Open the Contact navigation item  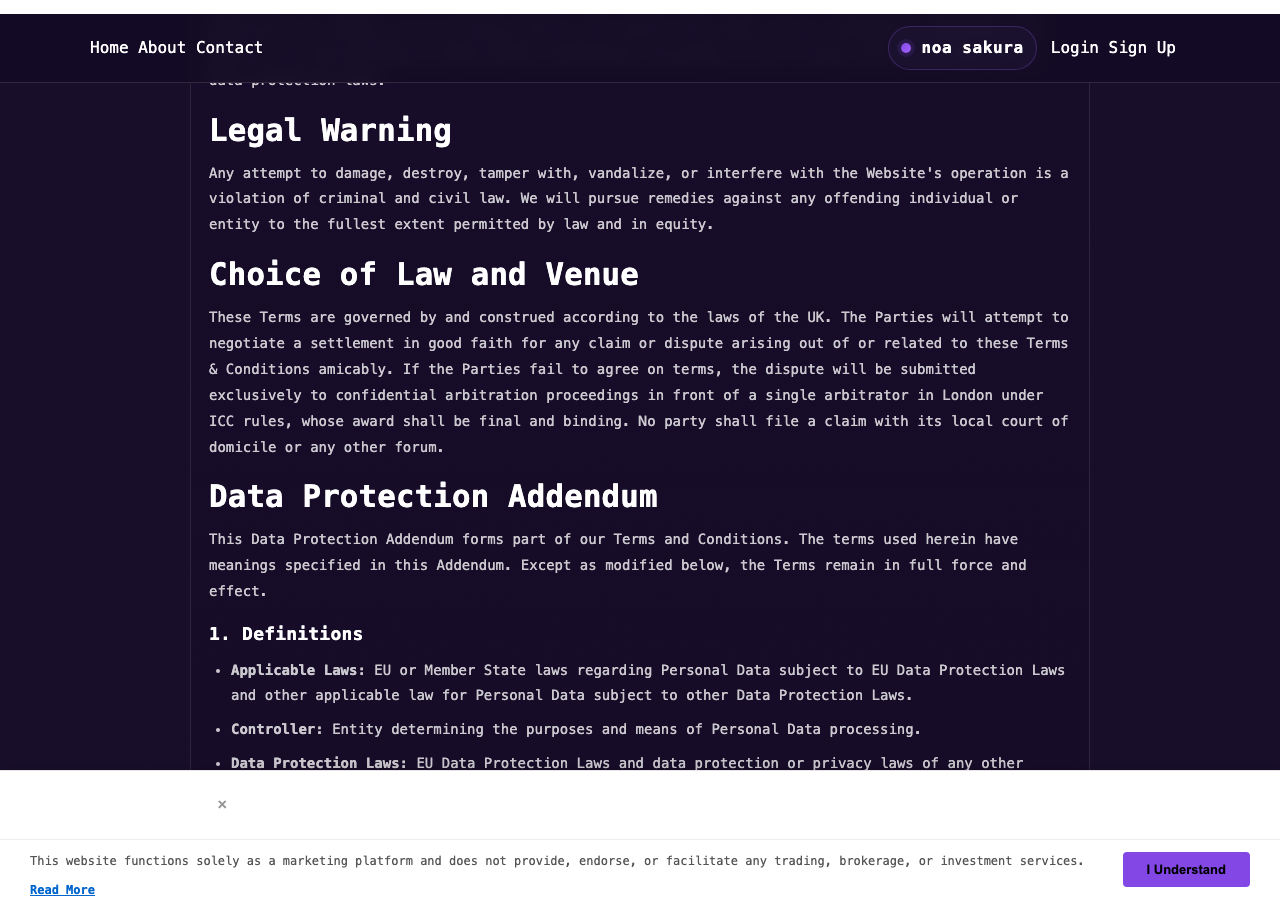(229, 48)
